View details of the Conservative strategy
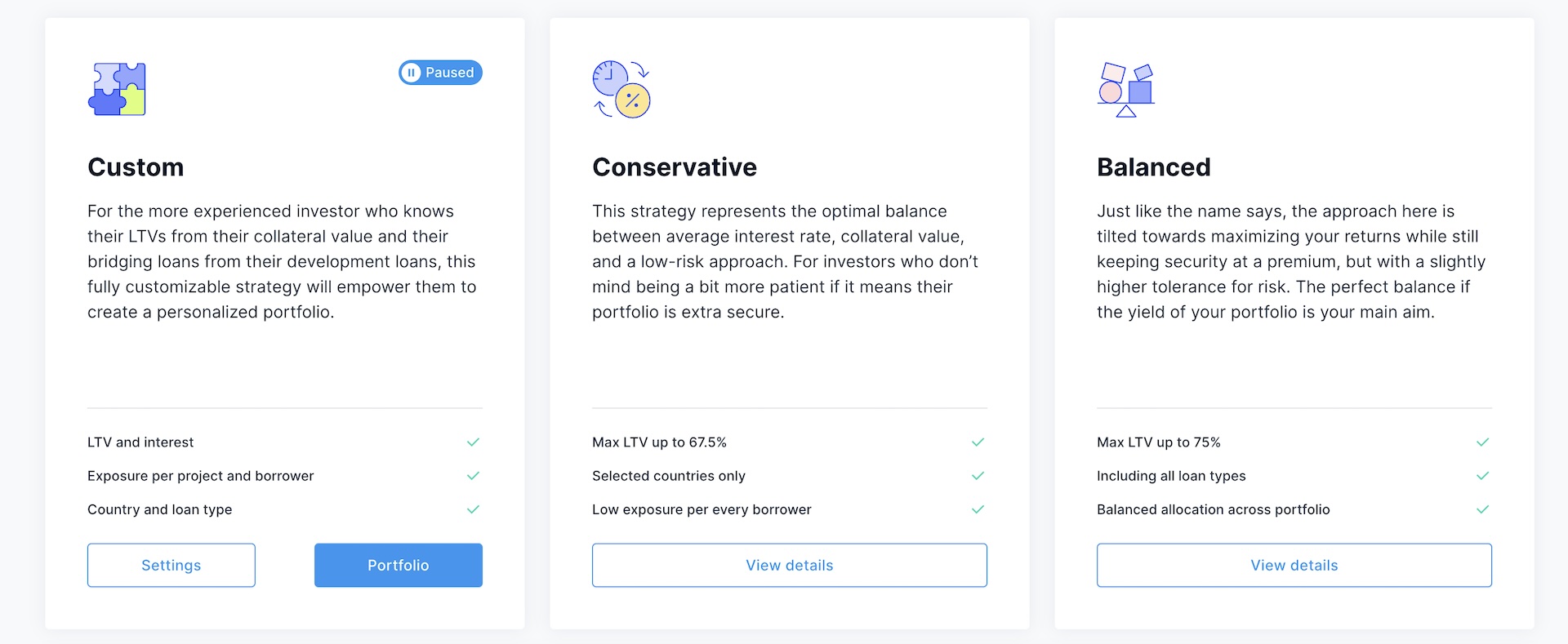Viewport: 1568px width, 644px height. pyautogui.click(x=790, y=565)
